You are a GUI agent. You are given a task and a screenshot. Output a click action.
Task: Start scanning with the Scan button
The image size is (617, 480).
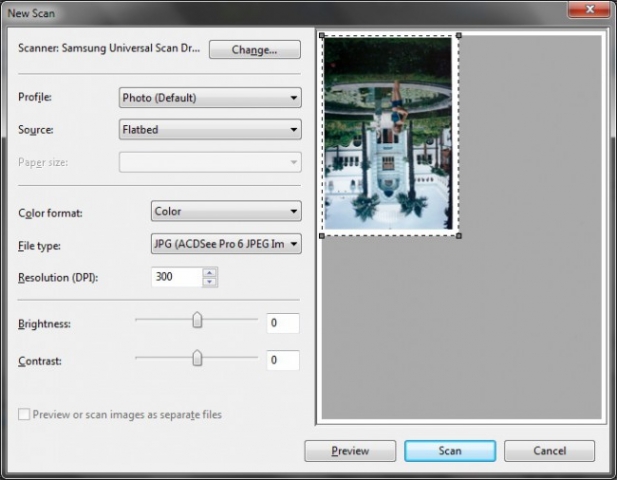[x=450, y=451]
